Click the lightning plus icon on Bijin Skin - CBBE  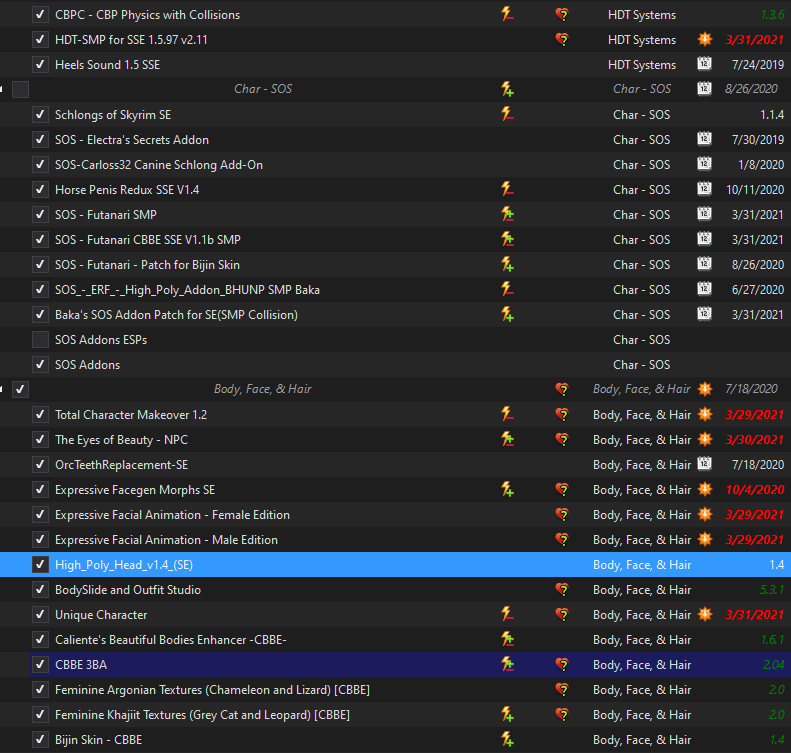(x=507, y=739)
